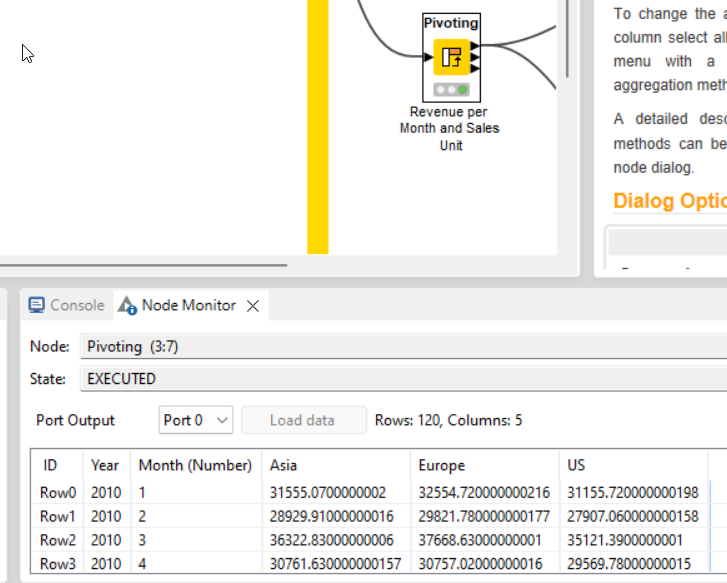Click the Node field showing Pivoting (3:7)
The width and height of the screenshot is (727, 583).
click(x=403, y=346)
